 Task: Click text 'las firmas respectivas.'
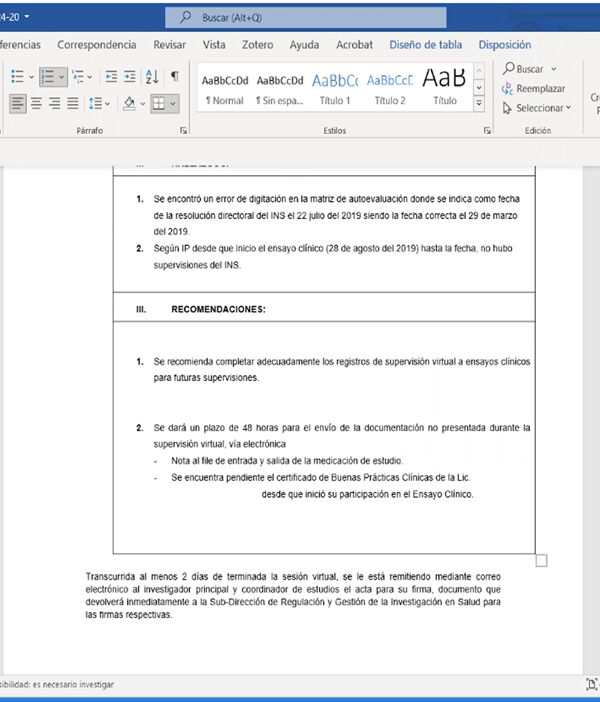(x=129, y=615)
